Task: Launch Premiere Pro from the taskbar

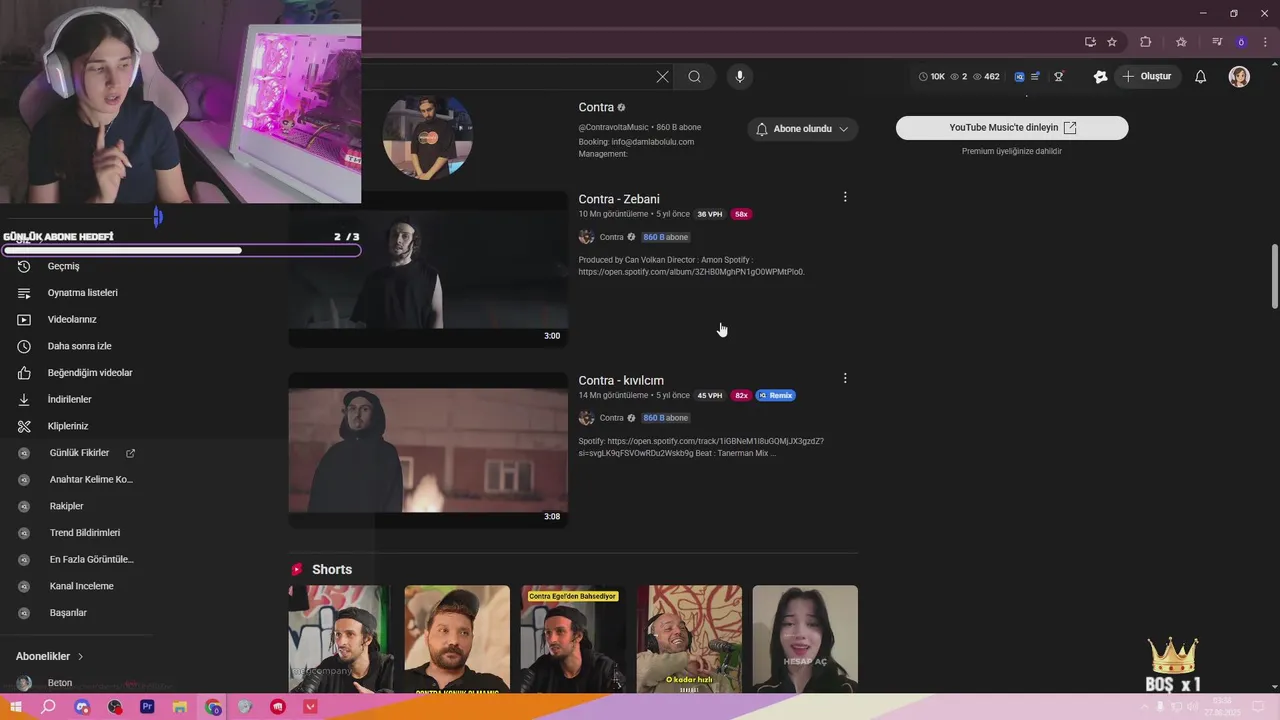Action: point(147,707)
